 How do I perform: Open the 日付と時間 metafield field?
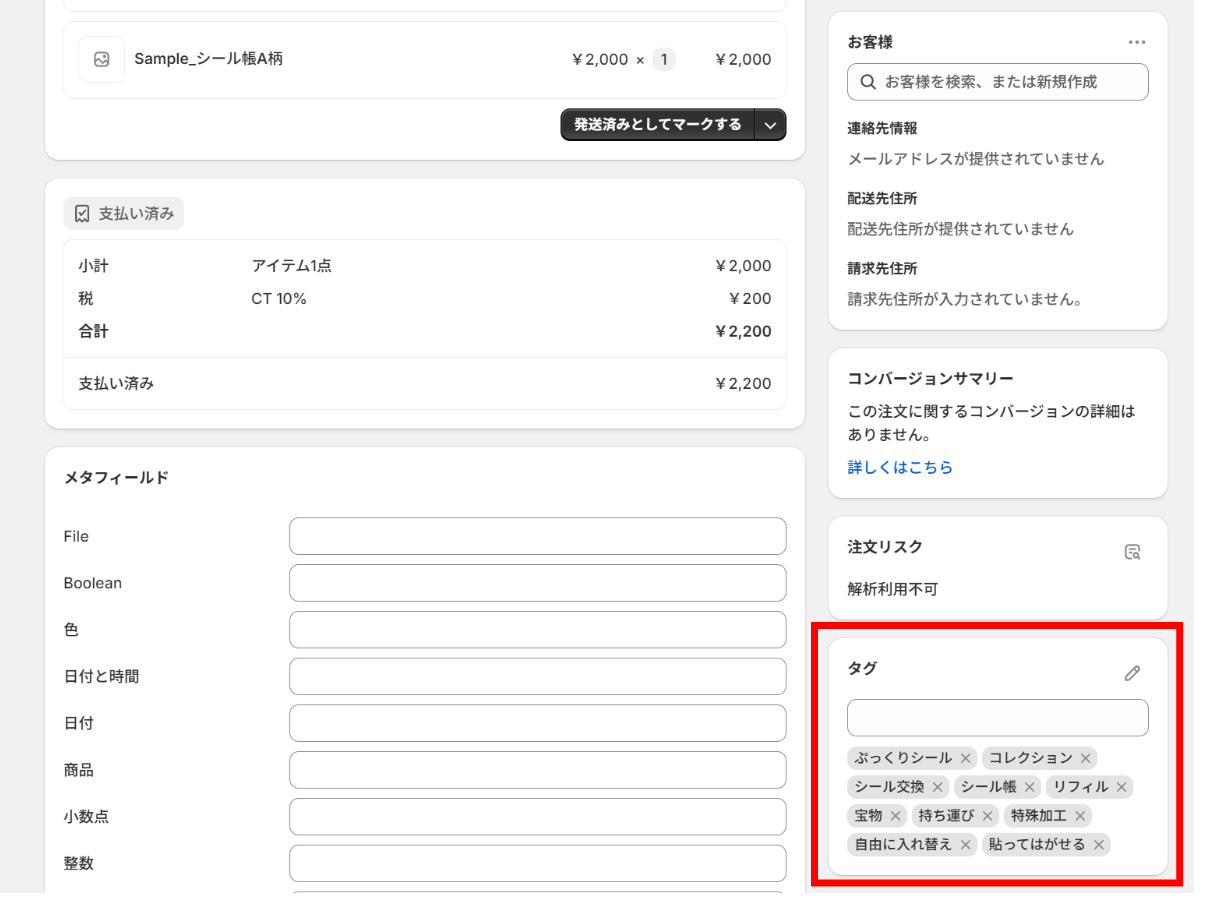coord(537,676)
